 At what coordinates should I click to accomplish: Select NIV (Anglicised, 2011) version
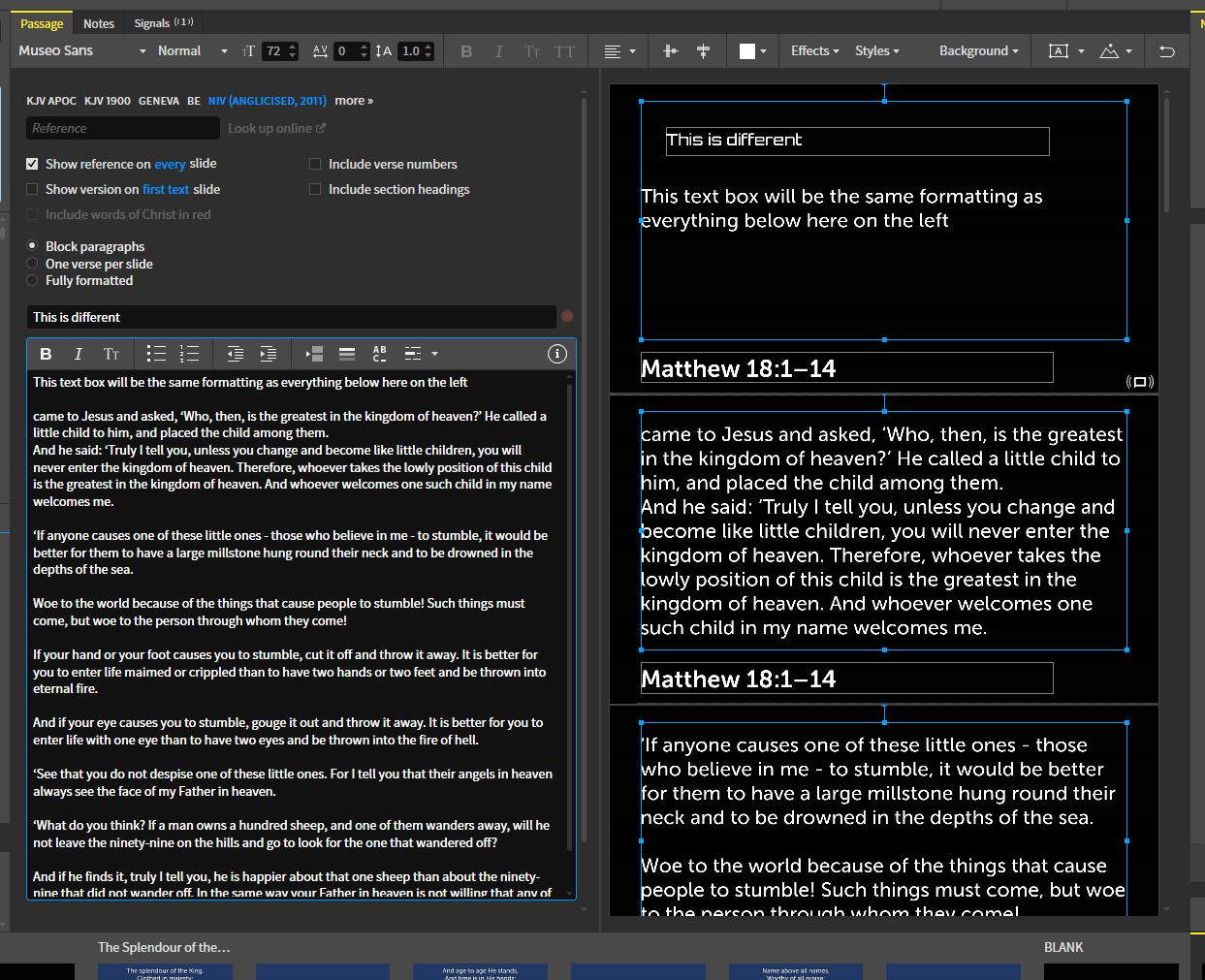268,101
